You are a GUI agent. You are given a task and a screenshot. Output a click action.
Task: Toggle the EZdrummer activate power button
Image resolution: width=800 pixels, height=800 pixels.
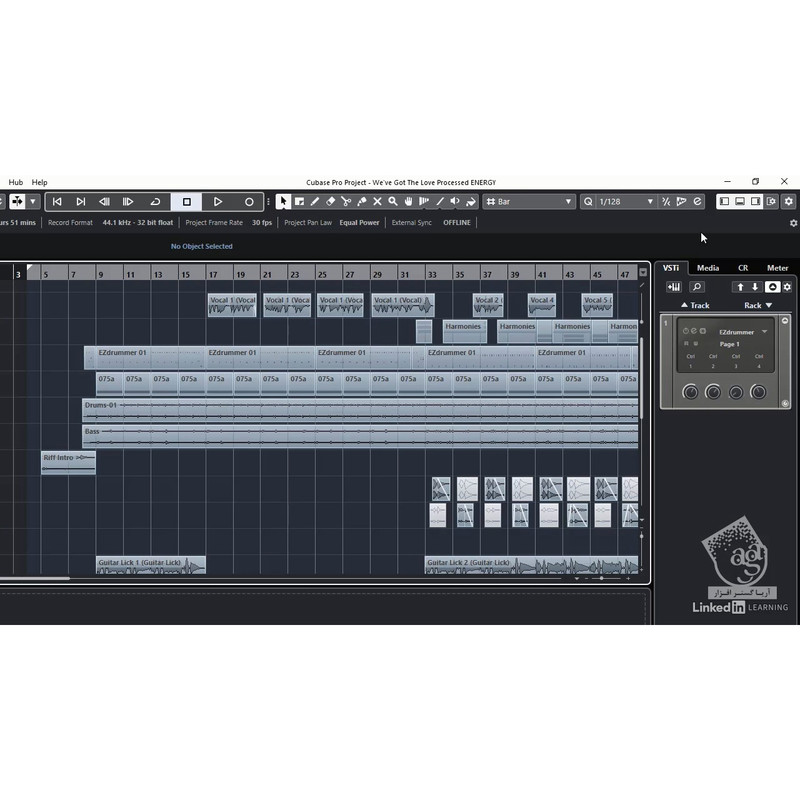[x=685, y=331]
